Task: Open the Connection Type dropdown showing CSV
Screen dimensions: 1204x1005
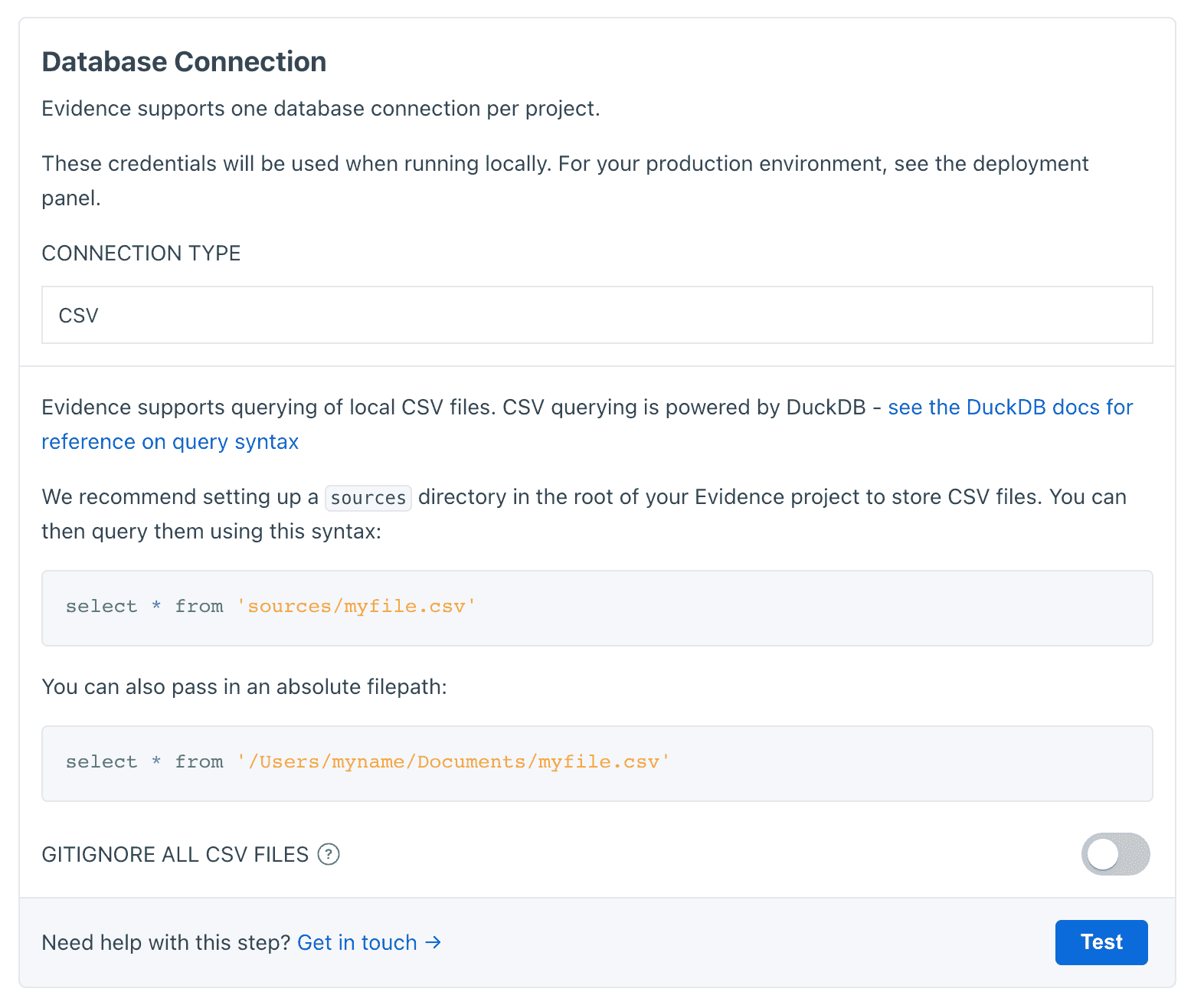Action: pos(597,315)
